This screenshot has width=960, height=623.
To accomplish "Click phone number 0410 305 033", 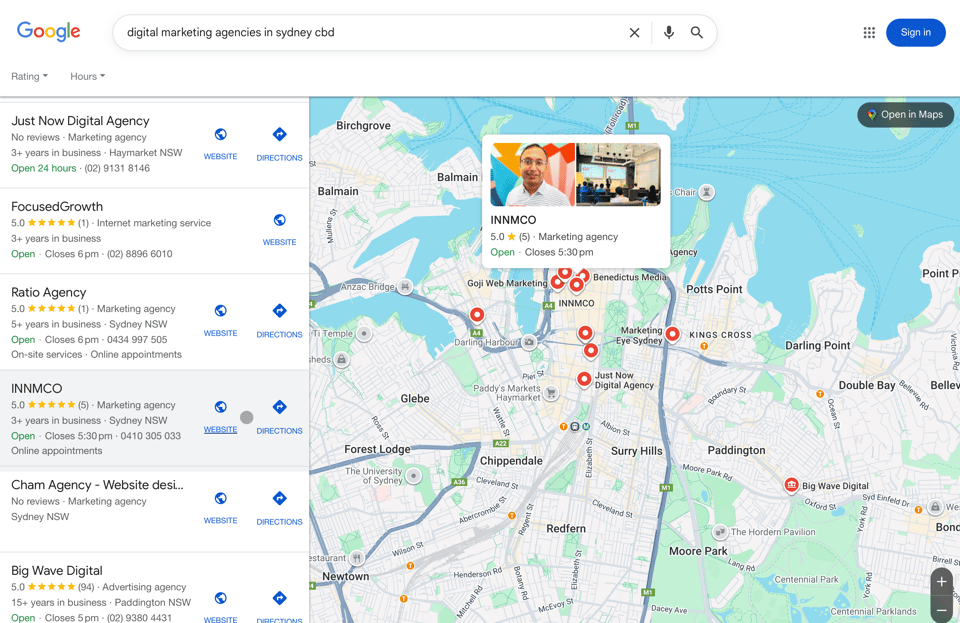I will (x=151, y=436).
